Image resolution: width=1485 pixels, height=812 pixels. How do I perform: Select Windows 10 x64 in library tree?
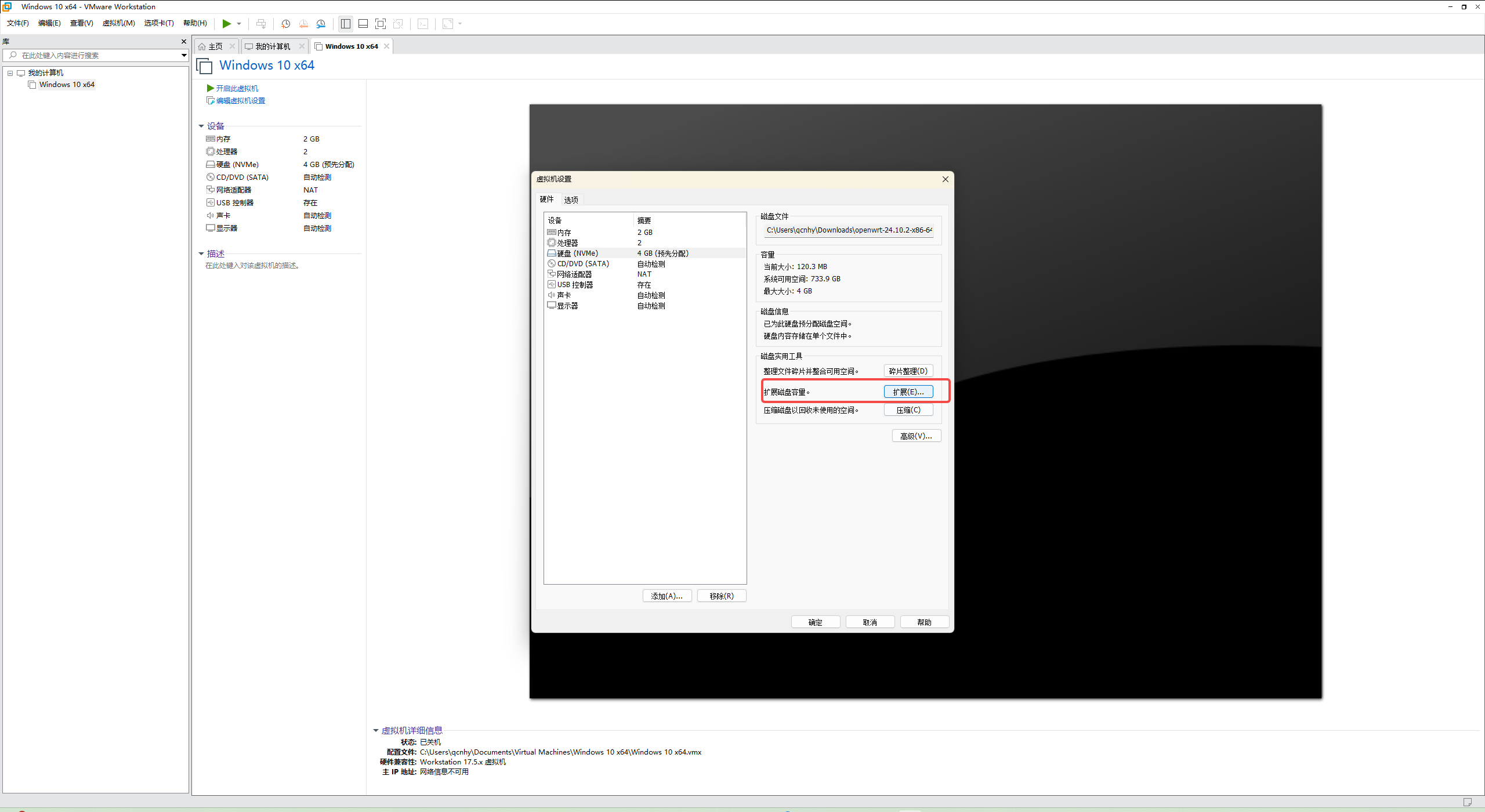67,85
